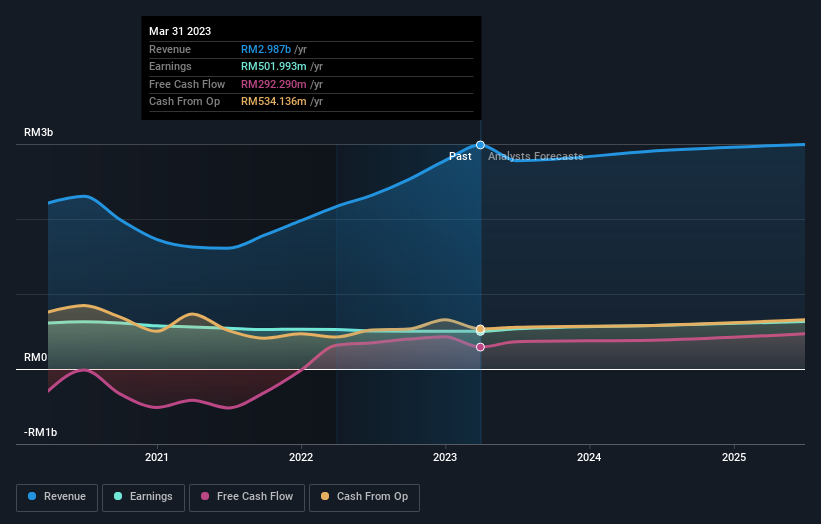Click the 'Revenue' row label in tooltip
This screenshot has height=524, width=821.
pos(170,49)
